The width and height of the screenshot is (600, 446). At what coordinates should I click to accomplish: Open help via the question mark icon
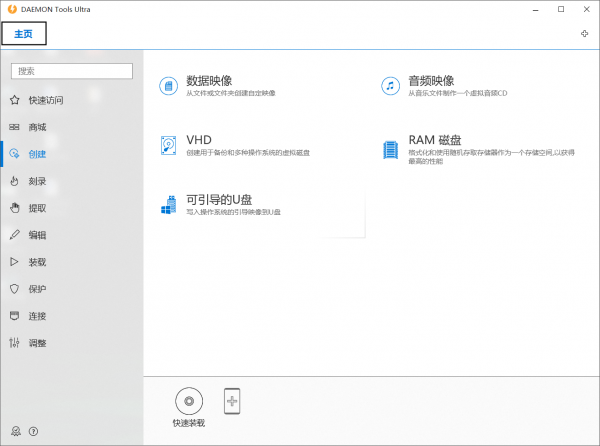[33, 431]
